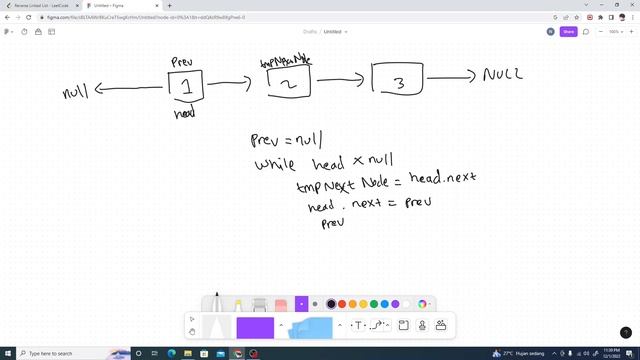
Task: Open the custom color wheel picker
Action: [x=422, y=304]
